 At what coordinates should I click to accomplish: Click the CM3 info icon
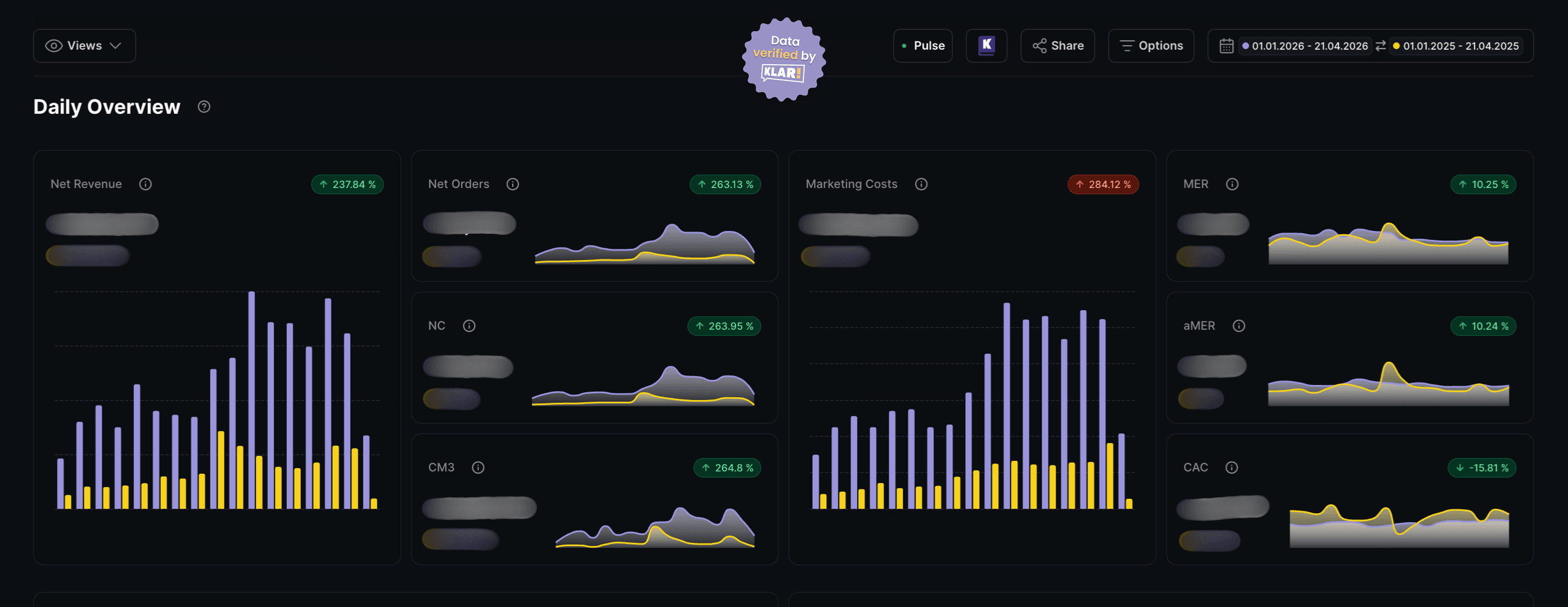[x=478, y=467]
